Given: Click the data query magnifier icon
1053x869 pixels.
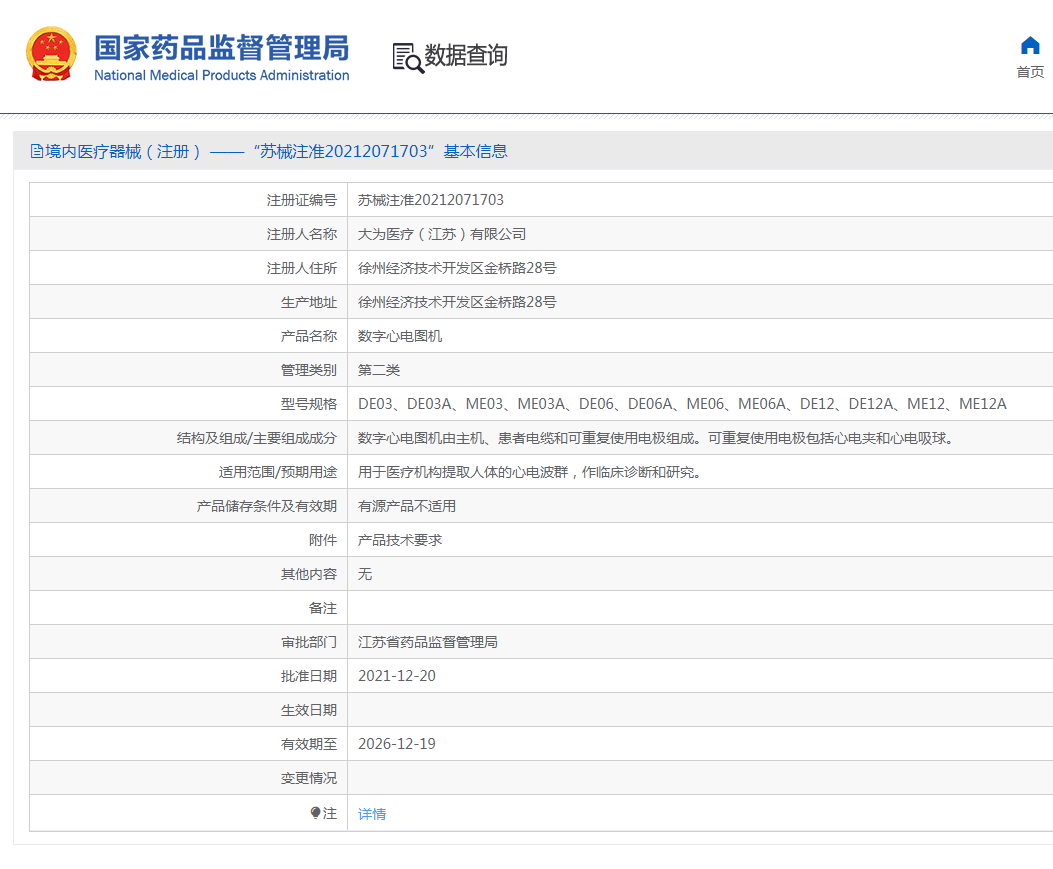Looking at the screenshot, I should (408, 58).
